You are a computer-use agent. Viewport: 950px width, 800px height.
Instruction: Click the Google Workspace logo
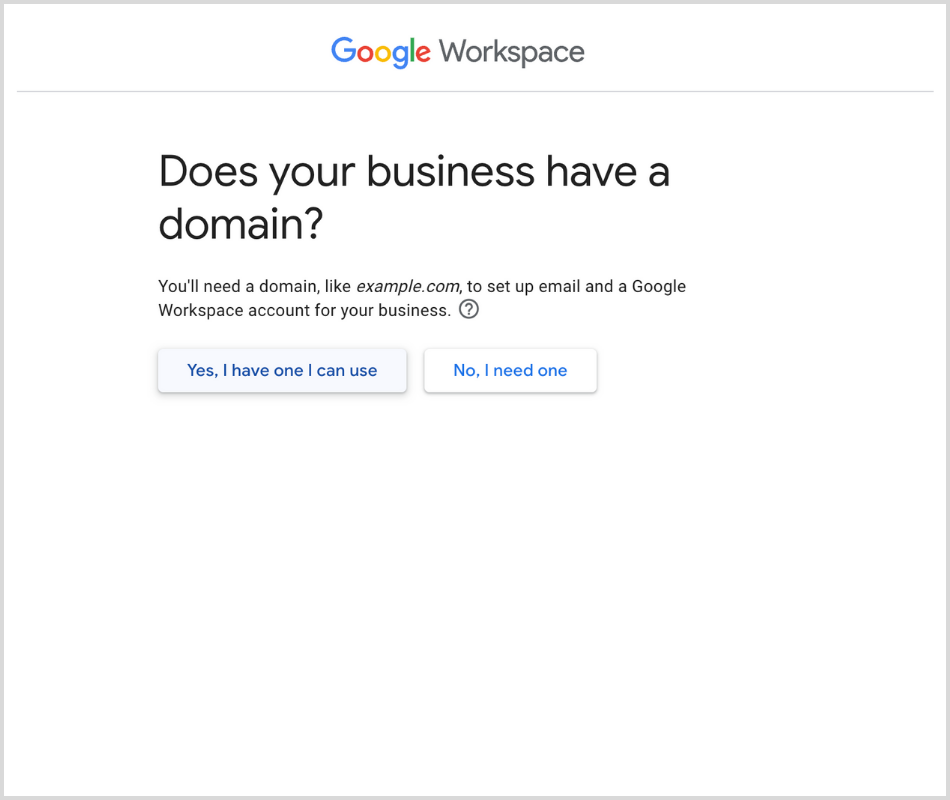[x=457, y=52]
